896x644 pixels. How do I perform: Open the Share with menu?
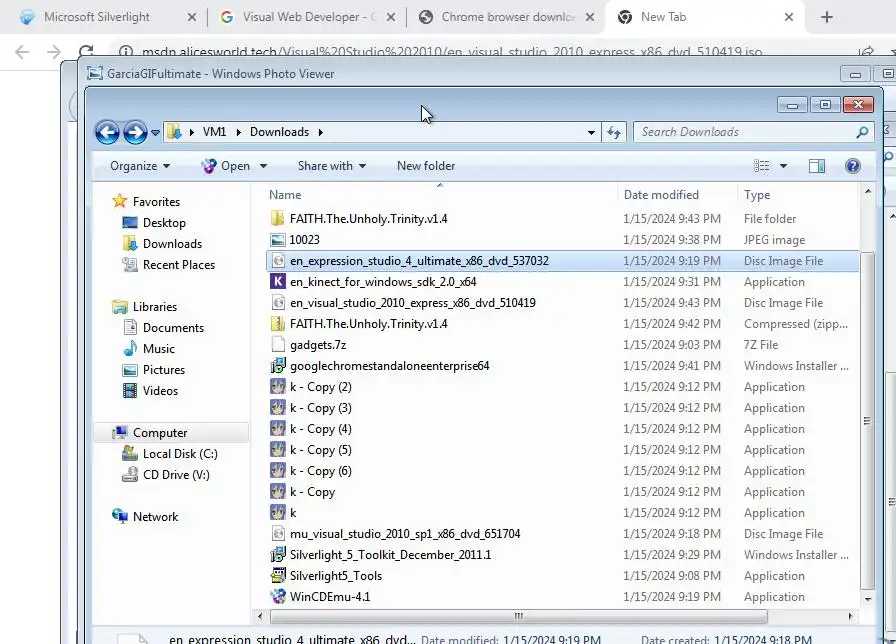(x=331, y=166)
